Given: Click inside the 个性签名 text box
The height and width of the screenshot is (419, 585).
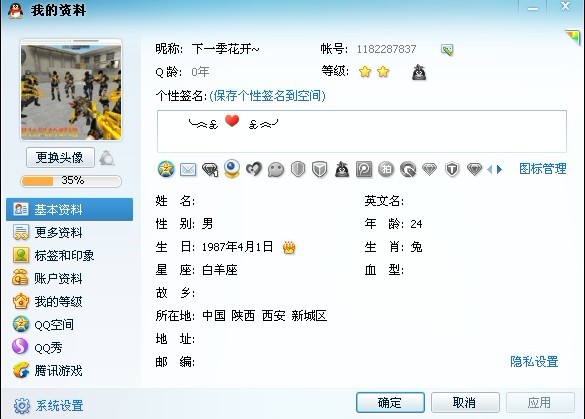Looking at the screenshot, I should click(362, 131).
